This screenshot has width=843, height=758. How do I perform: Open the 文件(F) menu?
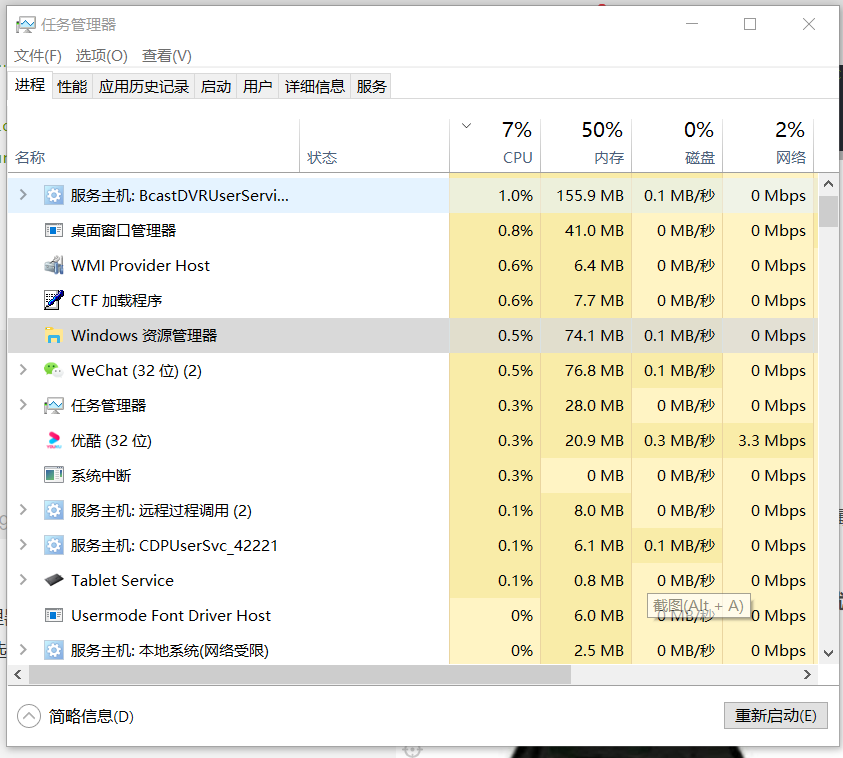tap(38, 56)
